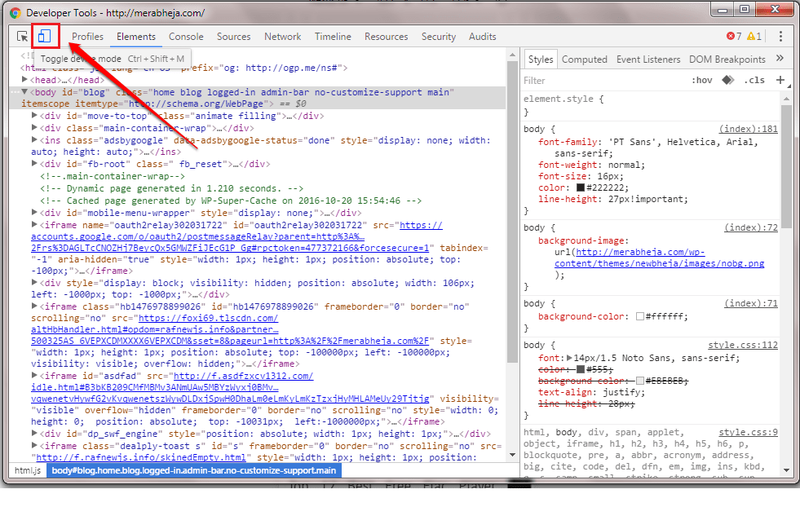This screenshot has width=800, height=507.
Task: Click the red error count icon
Action: click(731, 36)
